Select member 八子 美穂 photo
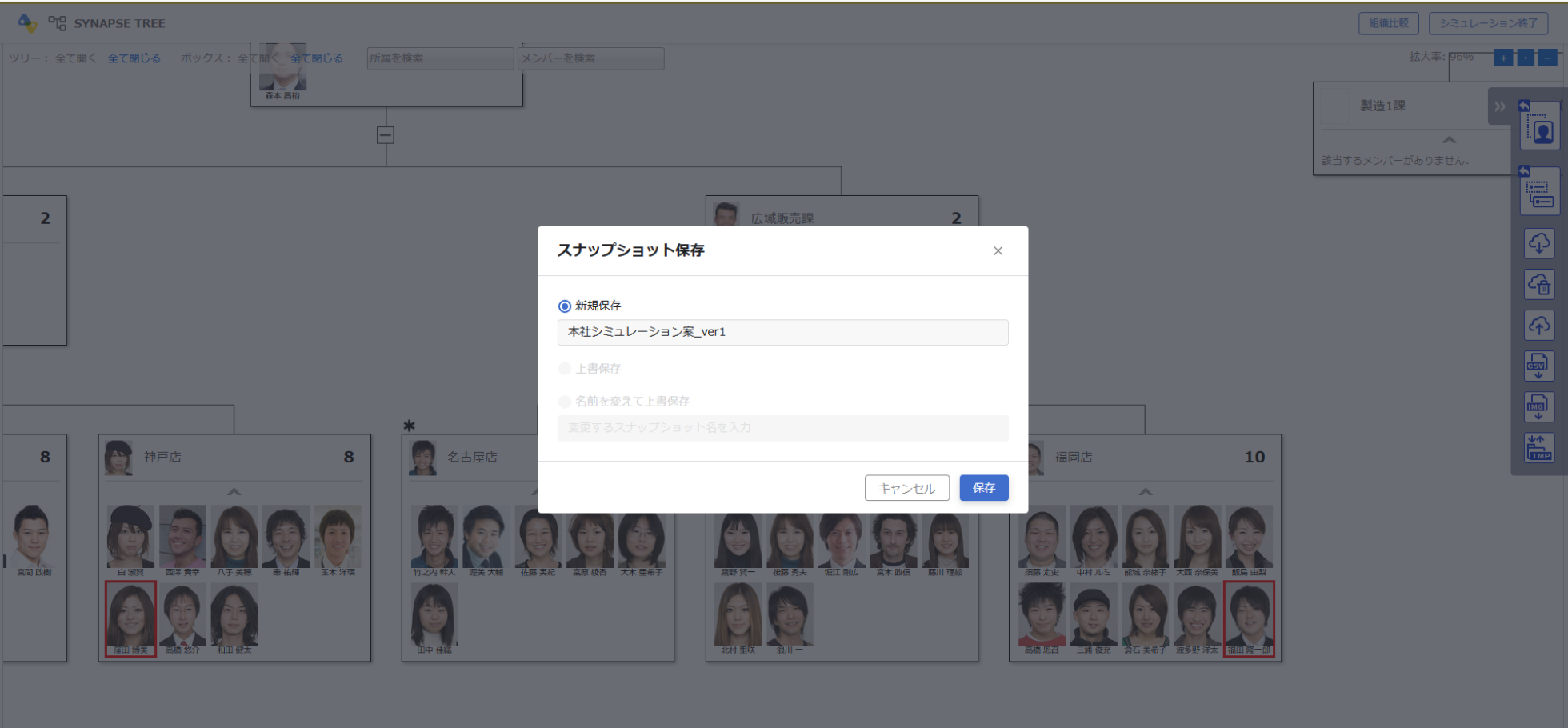 [234, 536]
